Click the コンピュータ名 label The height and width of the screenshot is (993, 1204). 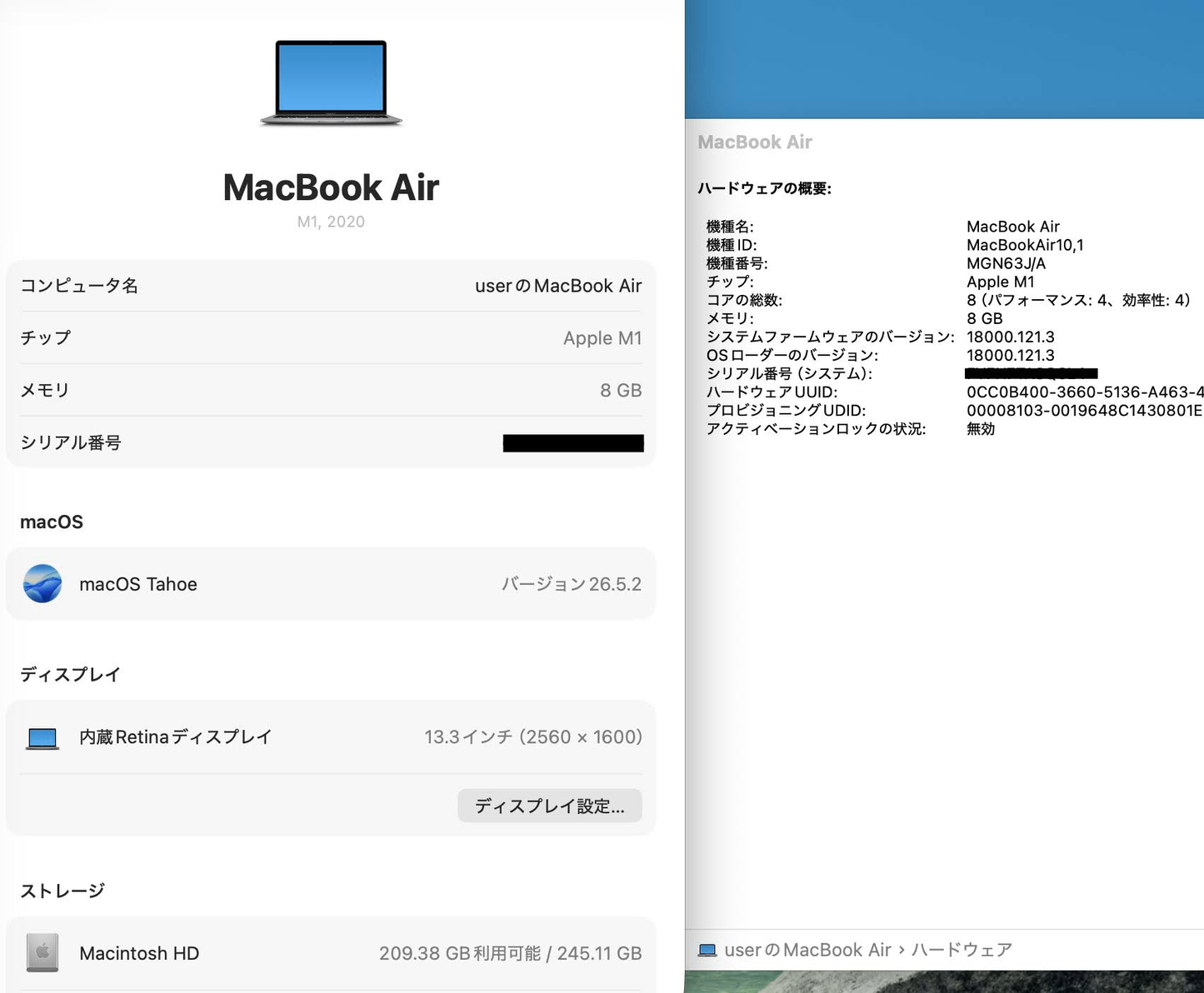click(x=79, y=286)
